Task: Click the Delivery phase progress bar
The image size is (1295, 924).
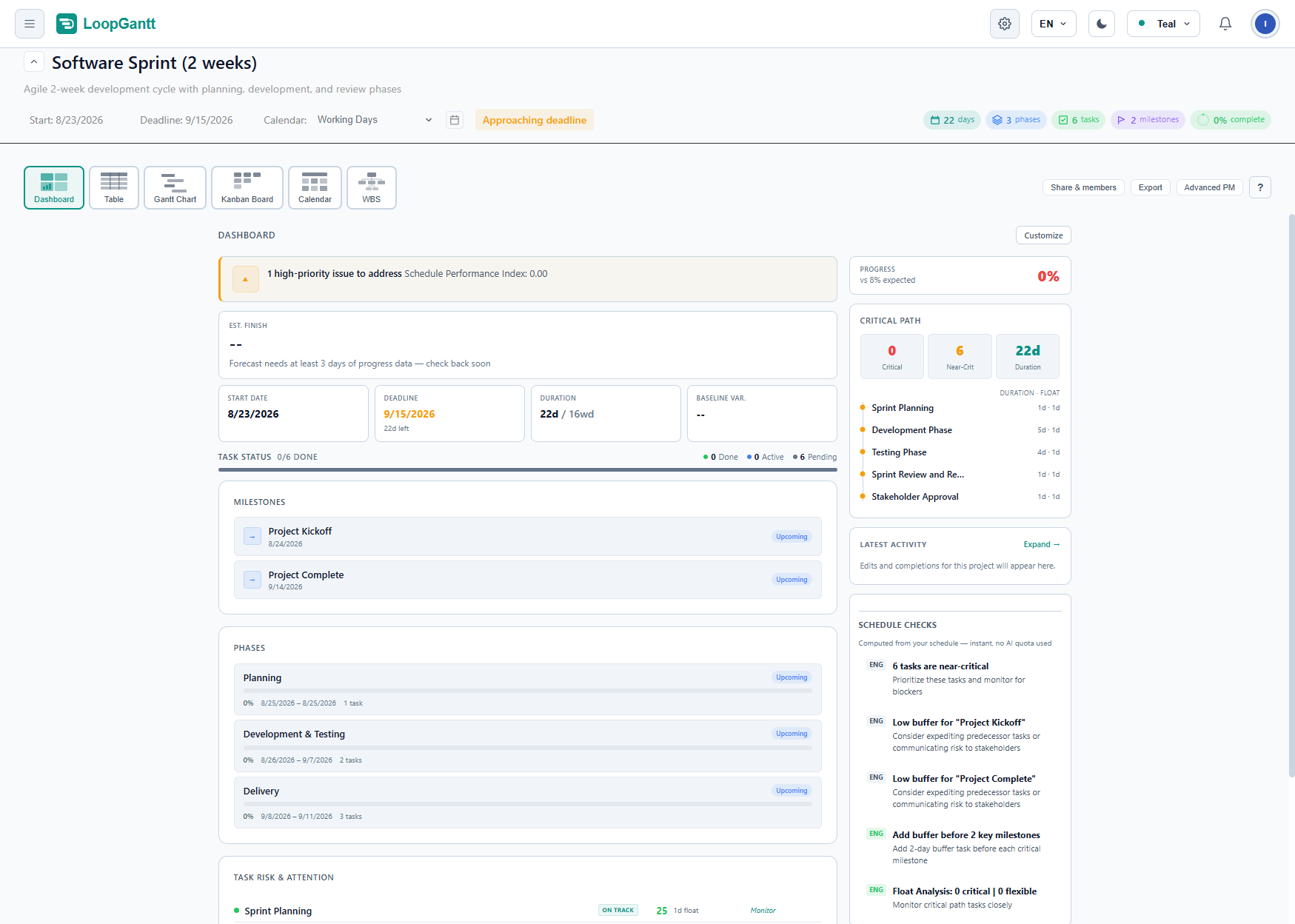Action: 528,804
